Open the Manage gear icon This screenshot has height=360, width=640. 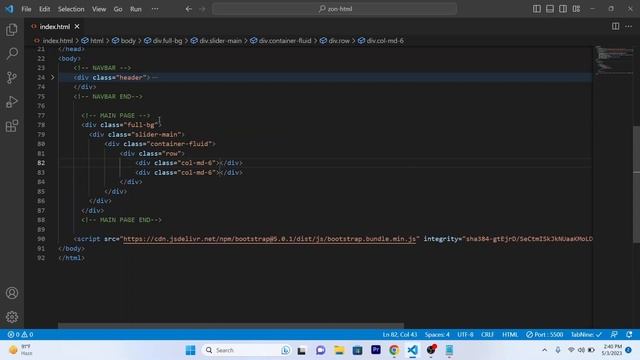[12, 317]
